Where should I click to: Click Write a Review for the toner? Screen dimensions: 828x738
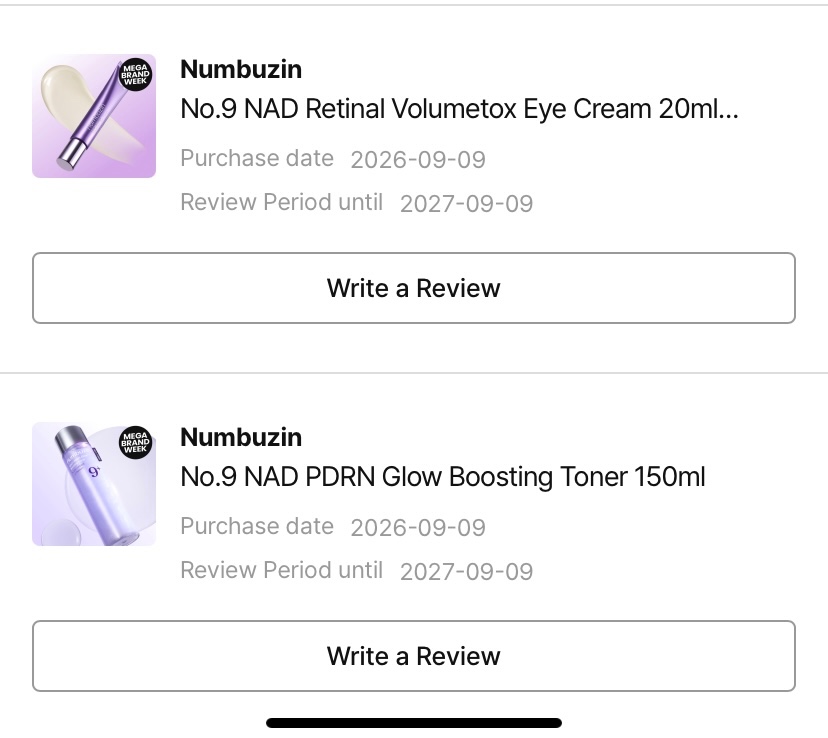tap(413, 656)
